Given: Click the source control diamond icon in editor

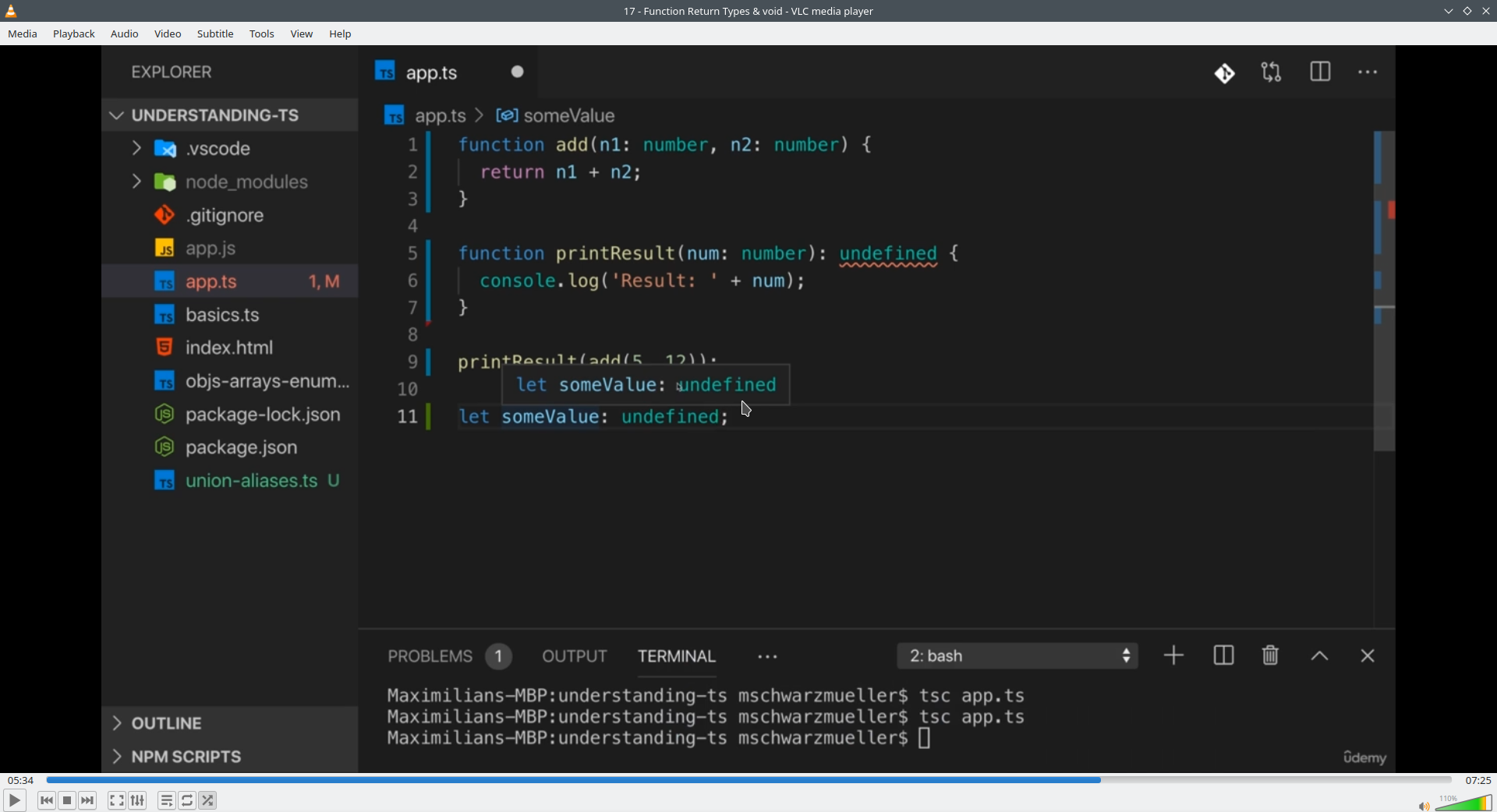Looking at the screenshot, I should tap(1225, 73).
